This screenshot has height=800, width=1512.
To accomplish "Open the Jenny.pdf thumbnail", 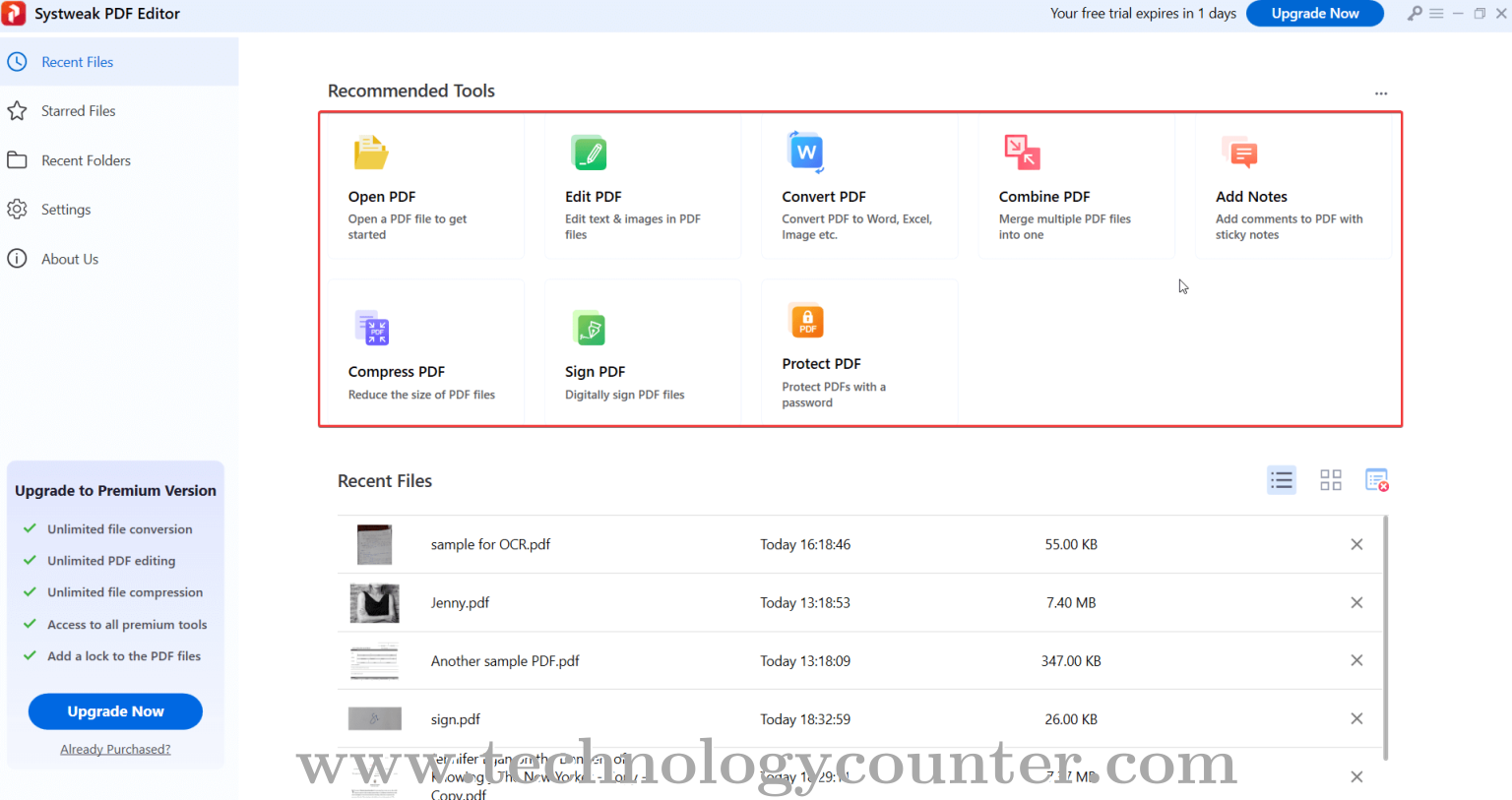I will click(375, 603).
